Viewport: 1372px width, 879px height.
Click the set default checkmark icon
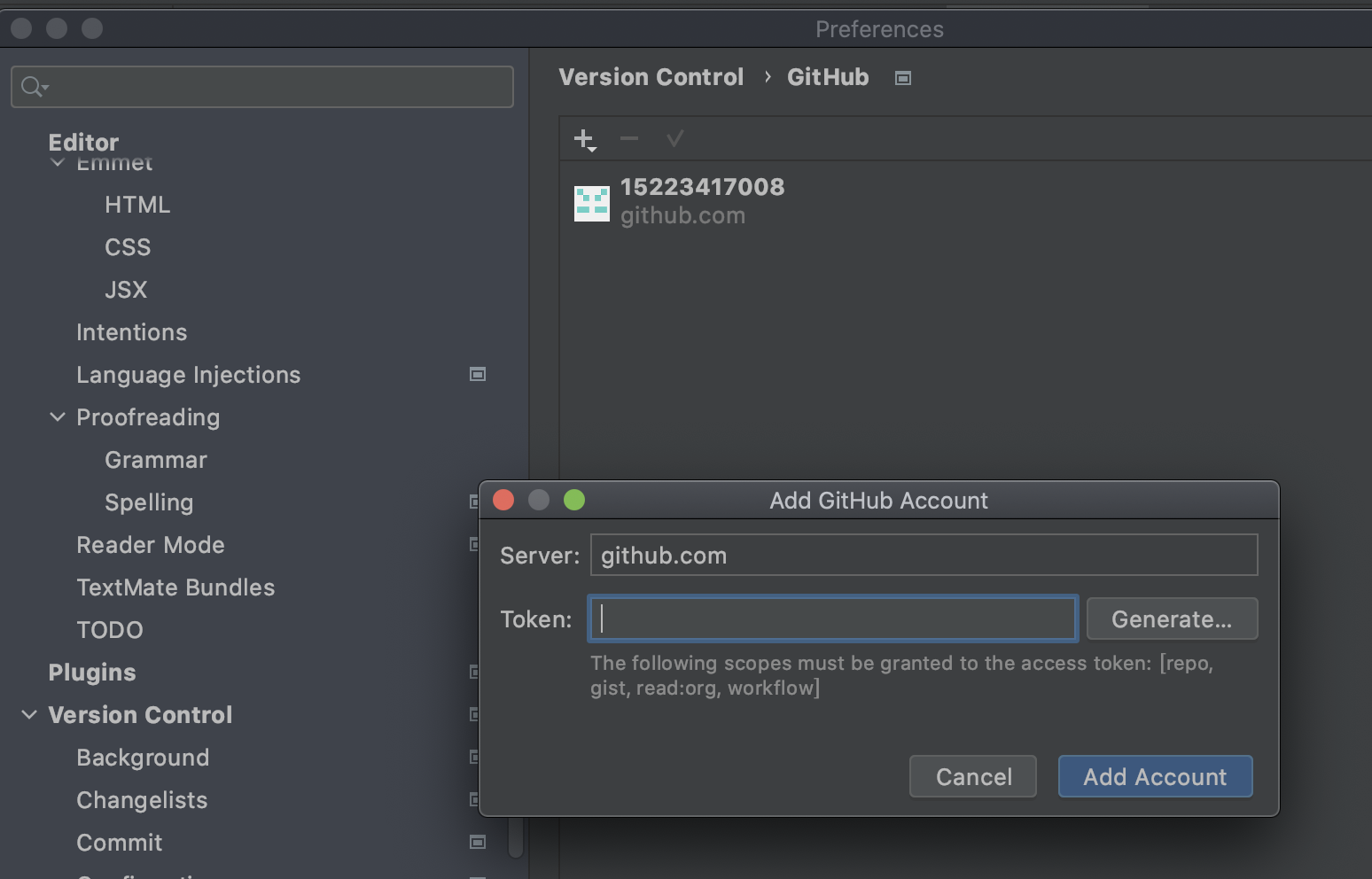(x=674, y=139)
